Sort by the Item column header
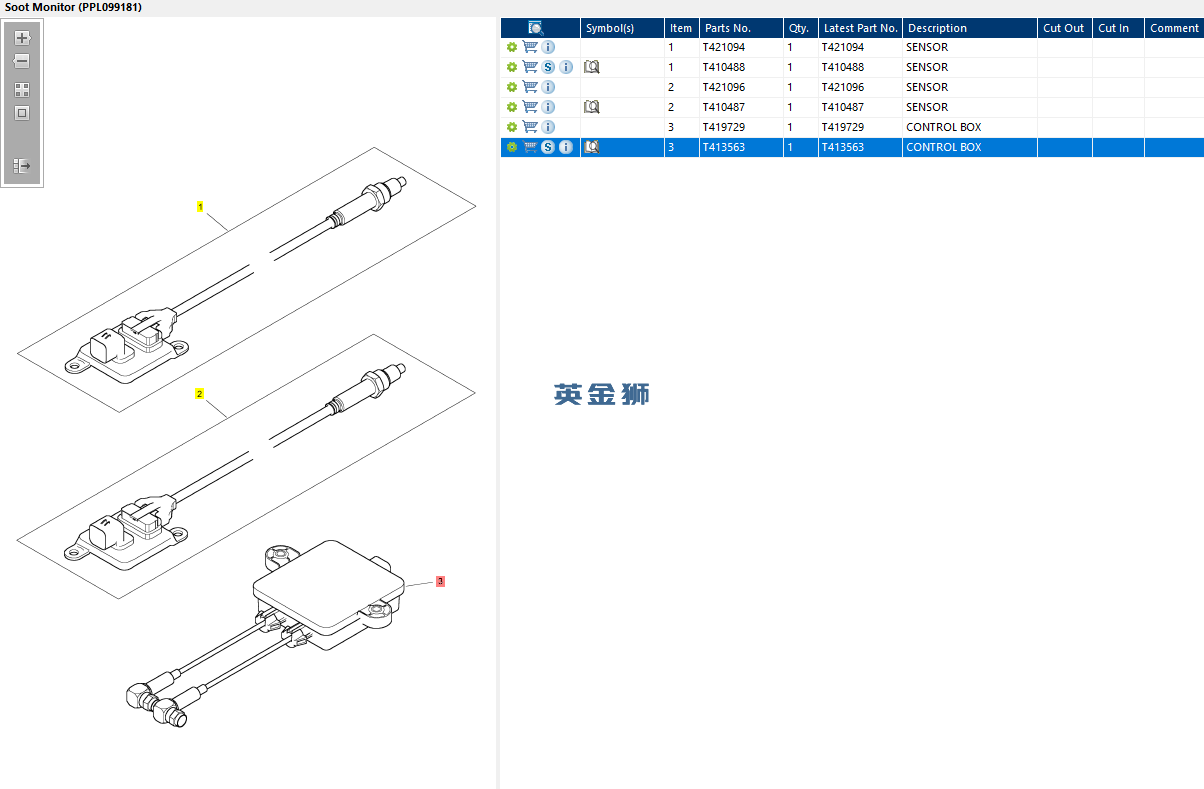Image resolution: width=1204 pixels, height=789 pixels. pos(681,28)
